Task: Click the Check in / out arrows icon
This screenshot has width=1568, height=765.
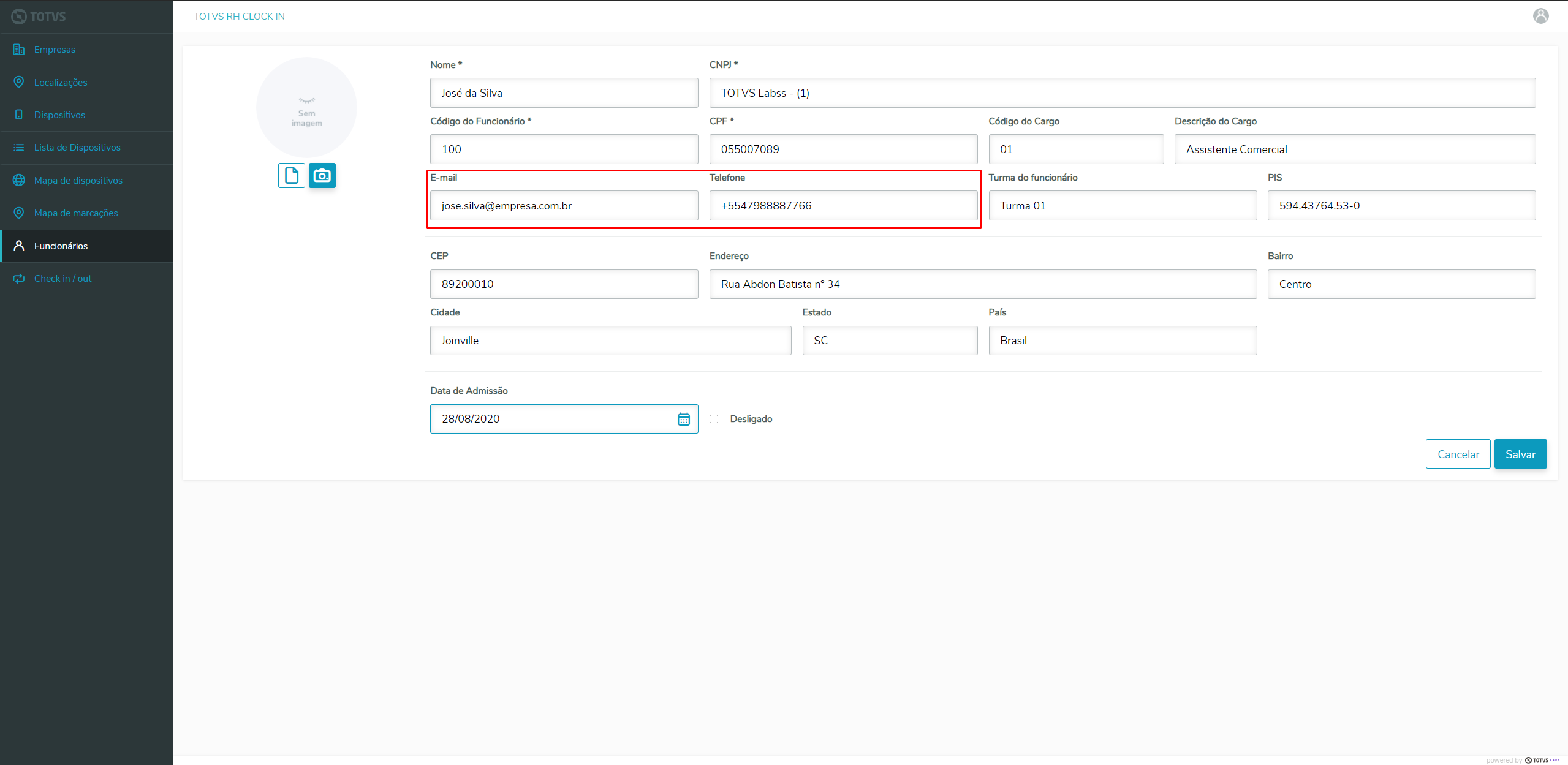Action: pos(19,279)
